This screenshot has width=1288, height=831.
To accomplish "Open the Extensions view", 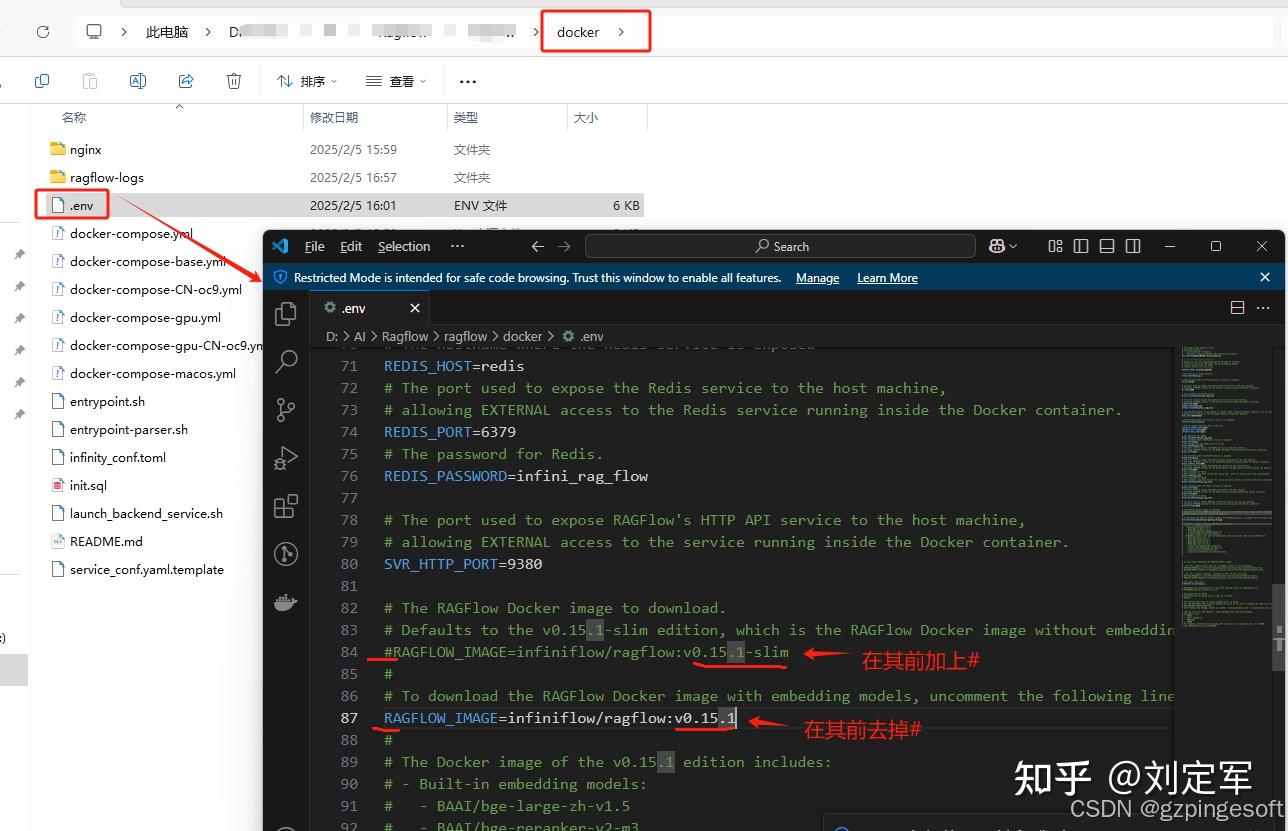I will 286,506.
